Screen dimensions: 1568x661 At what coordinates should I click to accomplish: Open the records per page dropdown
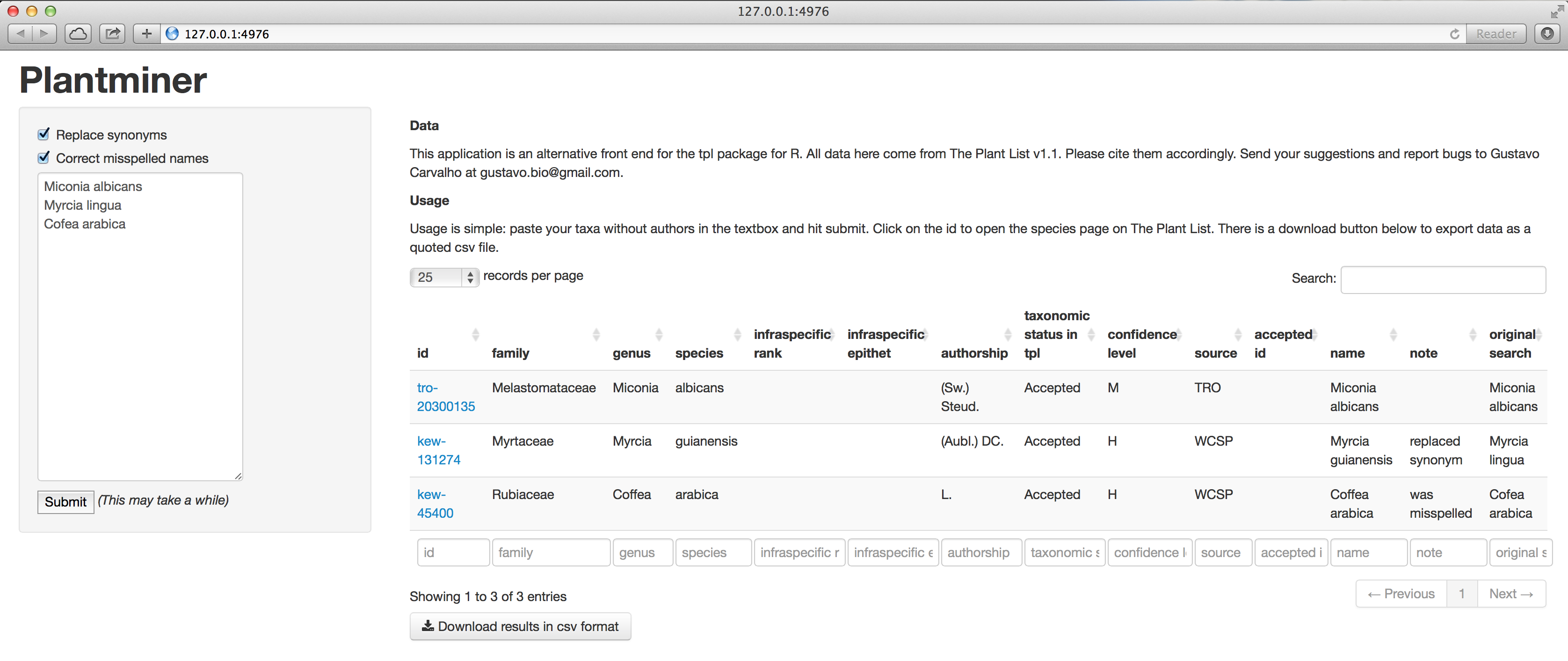click(444, 277)
